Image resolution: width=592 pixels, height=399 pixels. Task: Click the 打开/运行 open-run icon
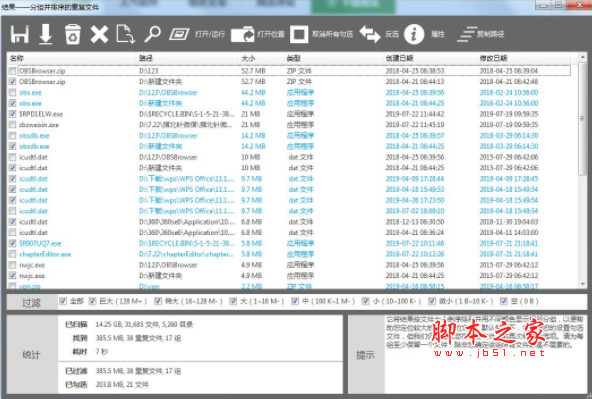(x=179, y=34)
